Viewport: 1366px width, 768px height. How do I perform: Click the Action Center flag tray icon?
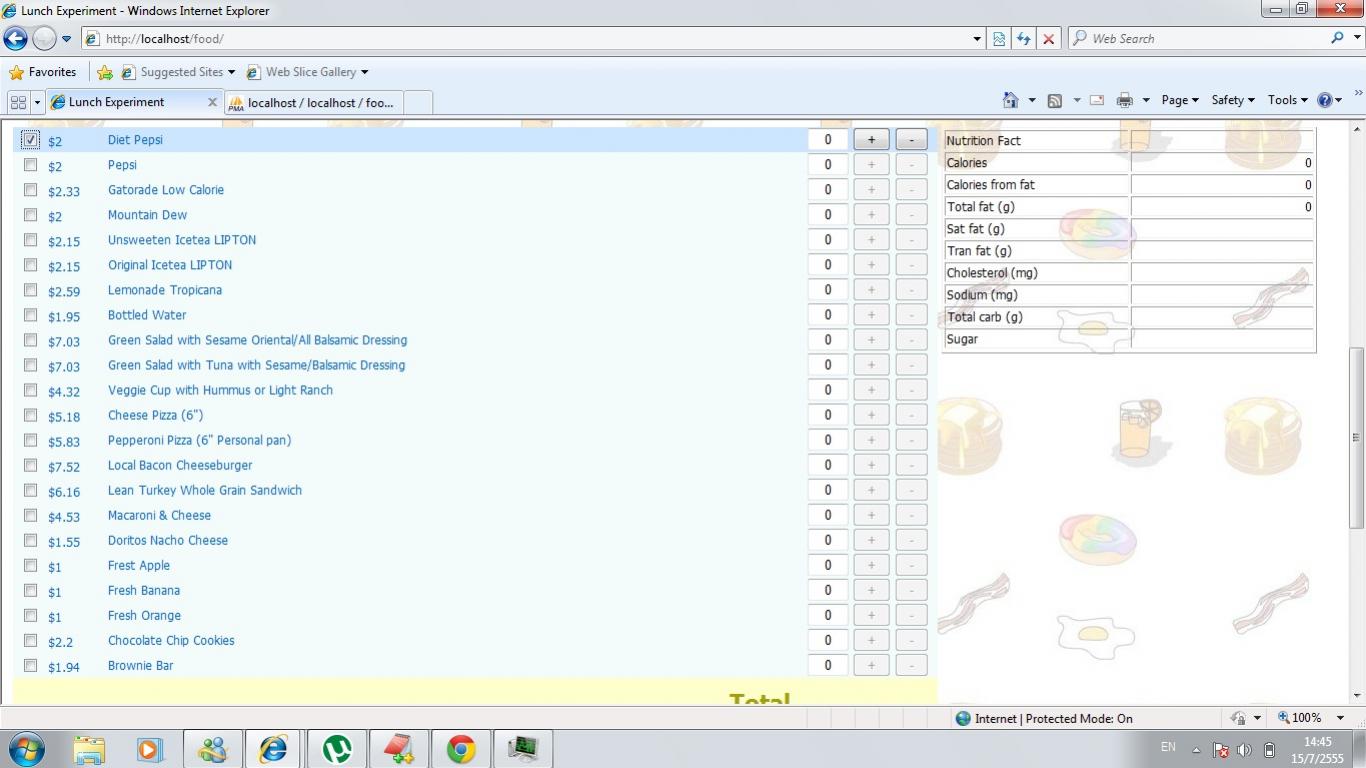pyautogui.click(x=1220, y=750)
